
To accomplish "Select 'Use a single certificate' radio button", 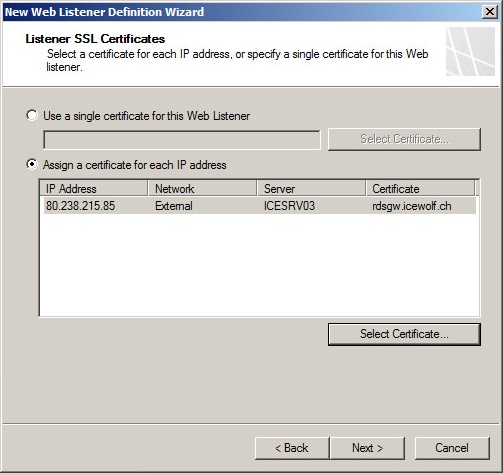I will [32, 116].
